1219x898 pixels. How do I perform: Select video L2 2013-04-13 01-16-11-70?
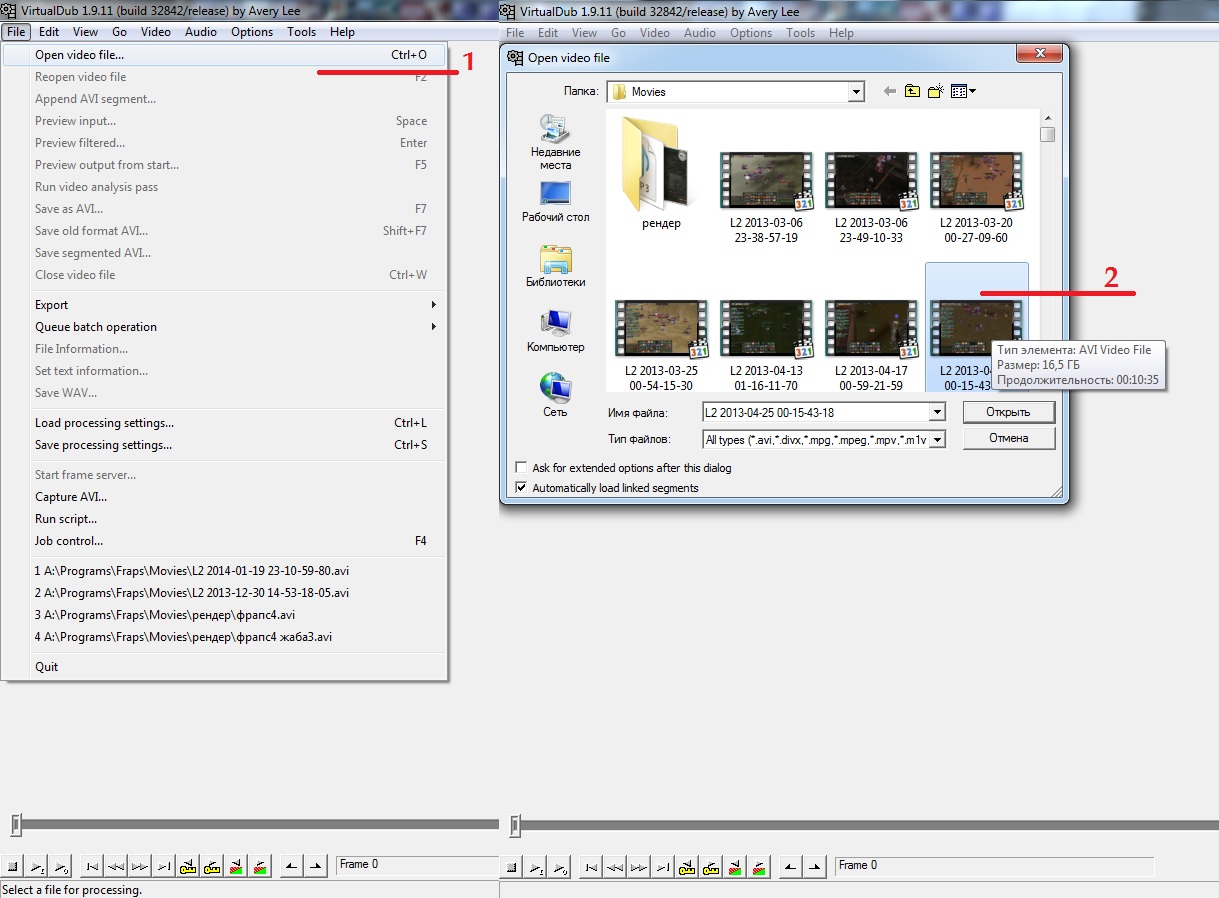click(x=766, y=345)
